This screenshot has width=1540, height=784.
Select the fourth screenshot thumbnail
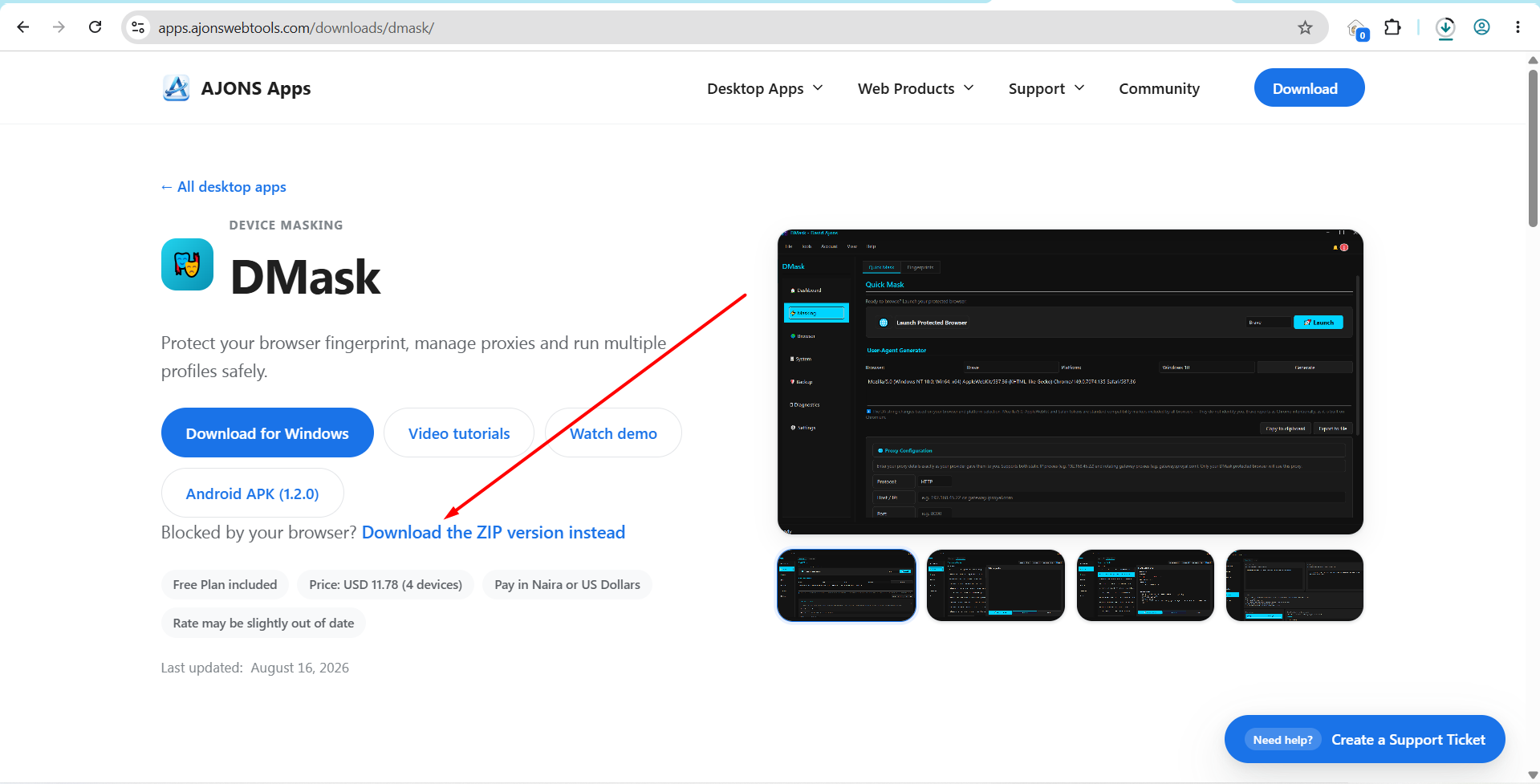click(x=1294, y=585)
